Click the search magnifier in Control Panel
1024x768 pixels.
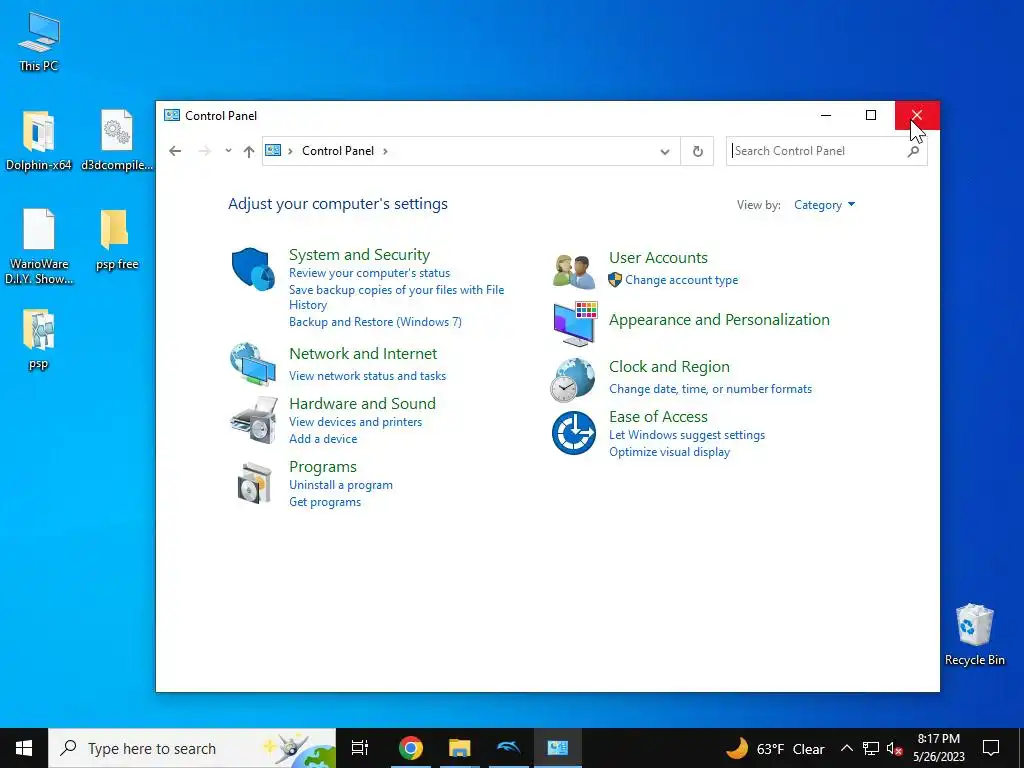pyautogui.click(x=914, y=151)
